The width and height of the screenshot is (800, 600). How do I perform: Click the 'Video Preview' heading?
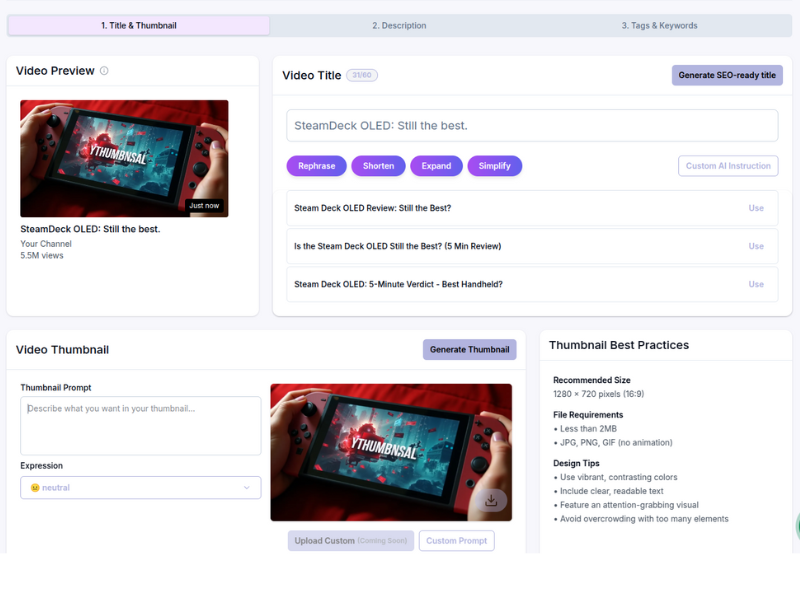[x=55, y=71]
